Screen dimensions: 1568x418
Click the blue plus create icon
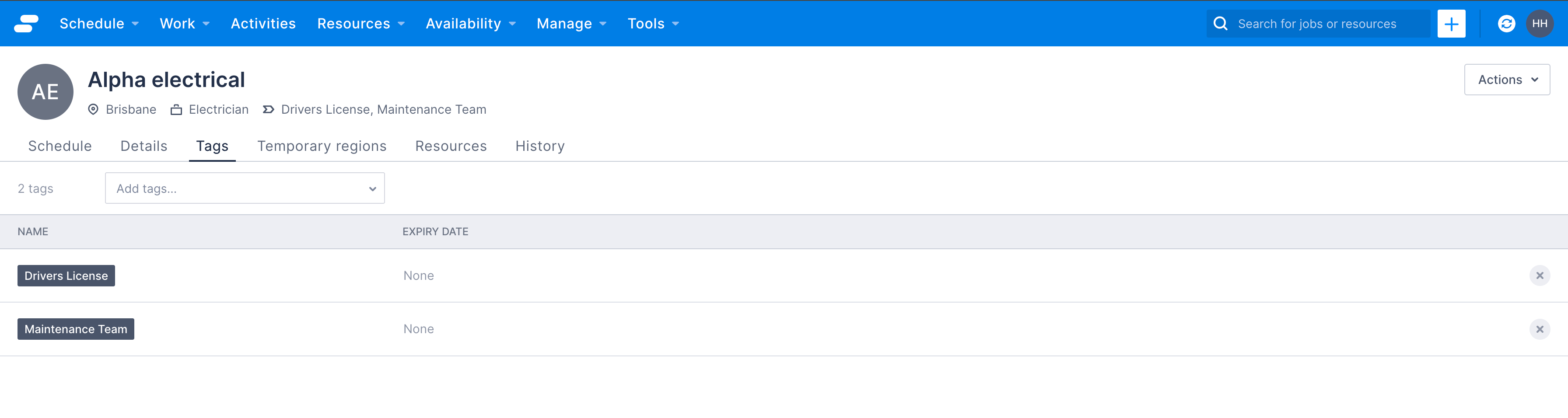point(1451,23)
